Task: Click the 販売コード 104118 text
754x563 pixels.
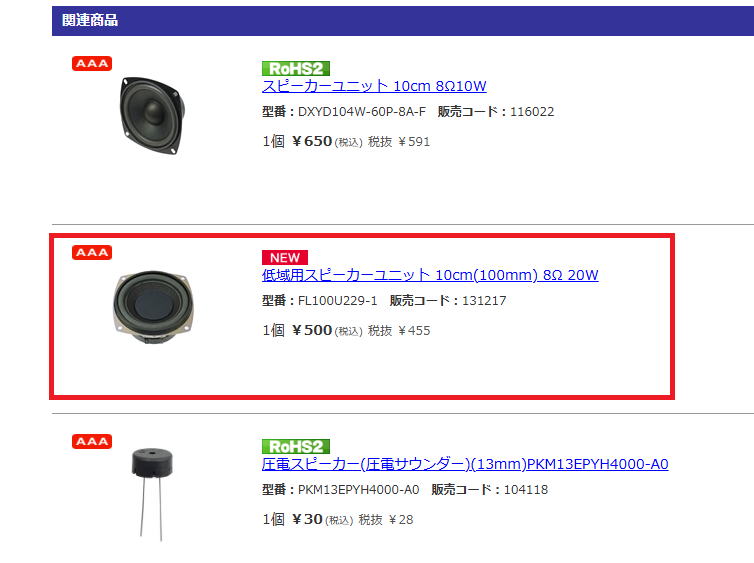Action: click(x=490, y=489)
